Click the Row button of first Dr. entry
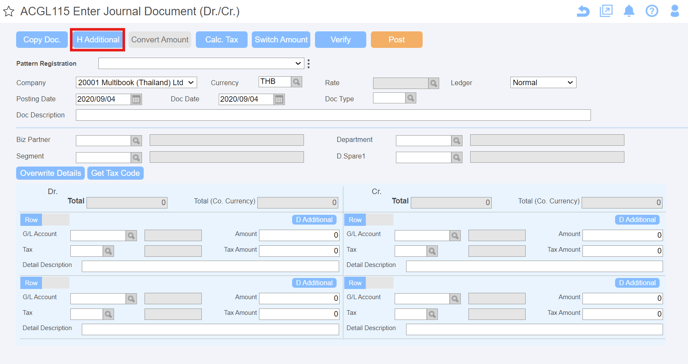Viewport: 688px width, 364px height. 31,220
